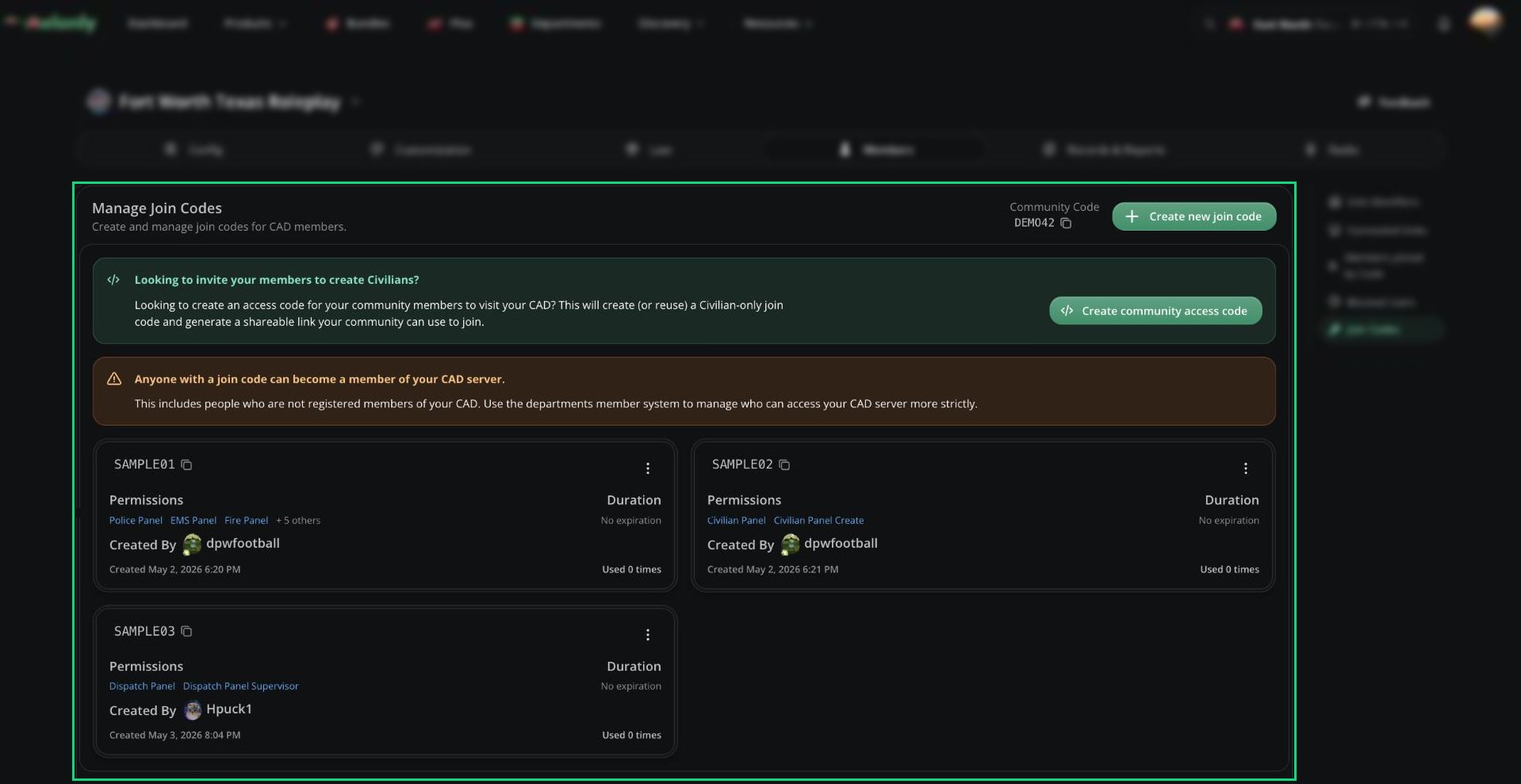Create a new join code
Screen dimensions: 1521x784
click(x=1194, y=216)
